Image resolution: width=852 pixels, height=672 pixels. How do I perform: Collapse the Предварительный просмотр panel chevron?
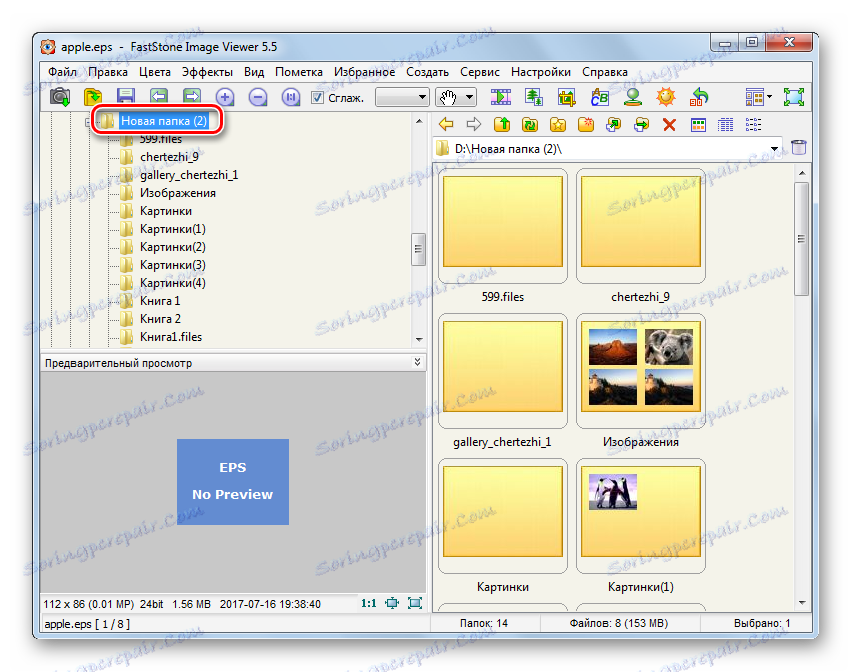click(x=417, y=362)
